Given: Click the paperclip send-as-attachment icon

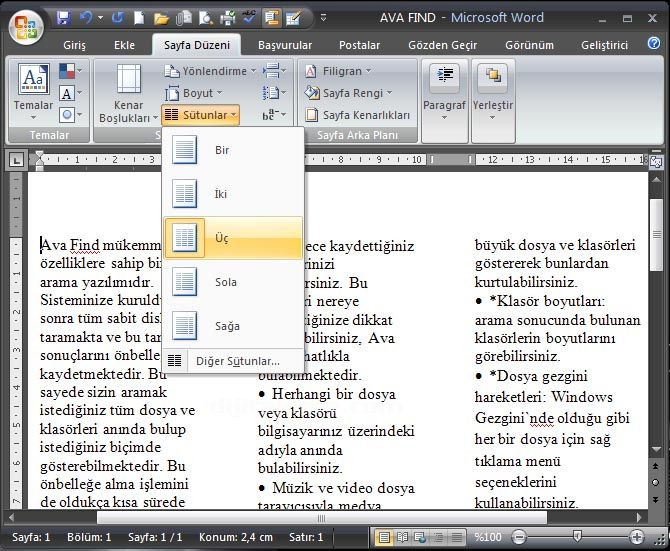Looking at the screenshot, I should pos(184,18).
